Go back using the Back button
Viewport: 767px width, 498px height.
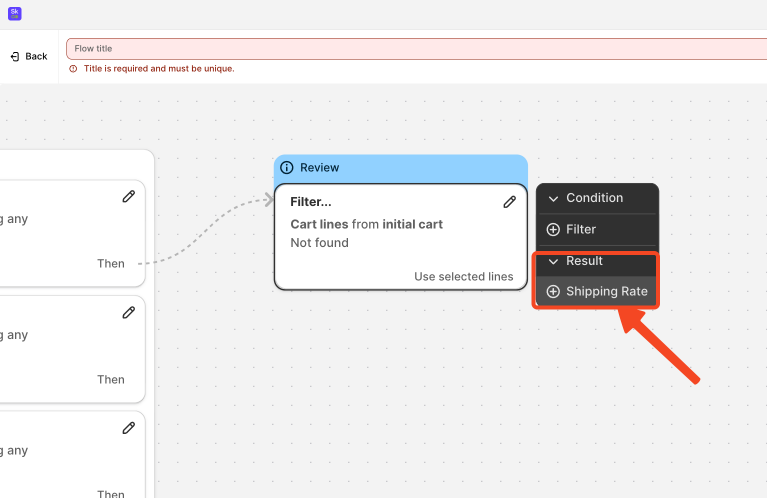click(x=29, y=56)
